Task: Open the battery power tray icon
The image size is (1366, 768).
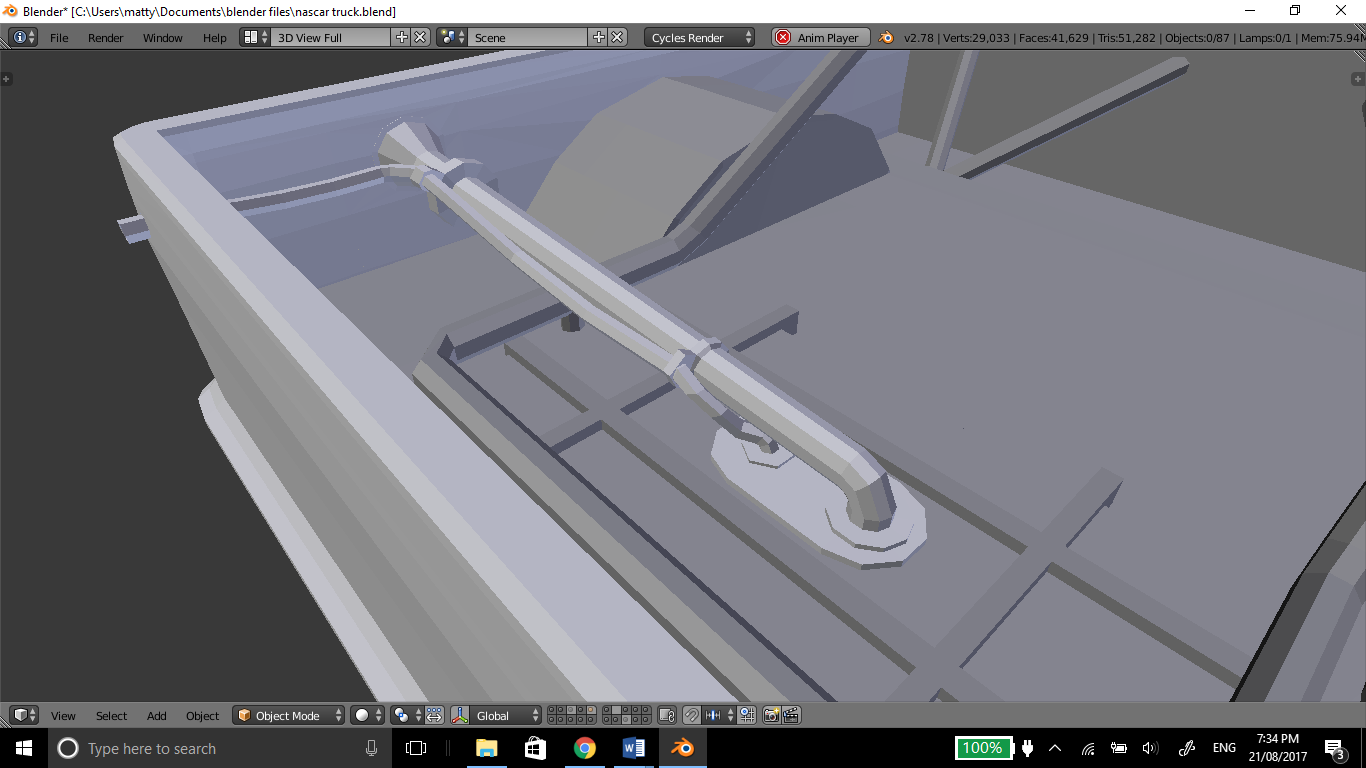Action: [1119, 748]
